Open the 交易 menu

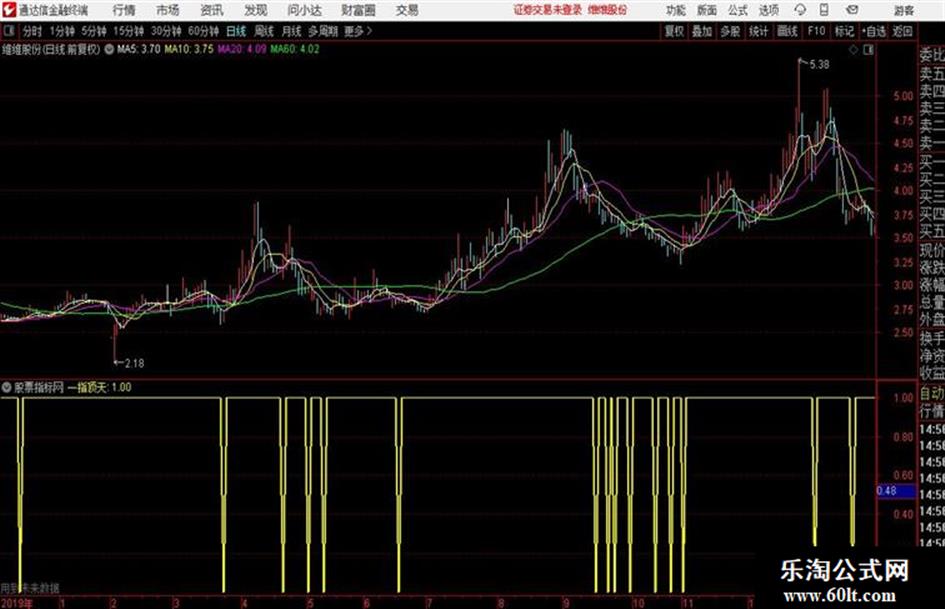pyautogui.click(x=407, y=10)
